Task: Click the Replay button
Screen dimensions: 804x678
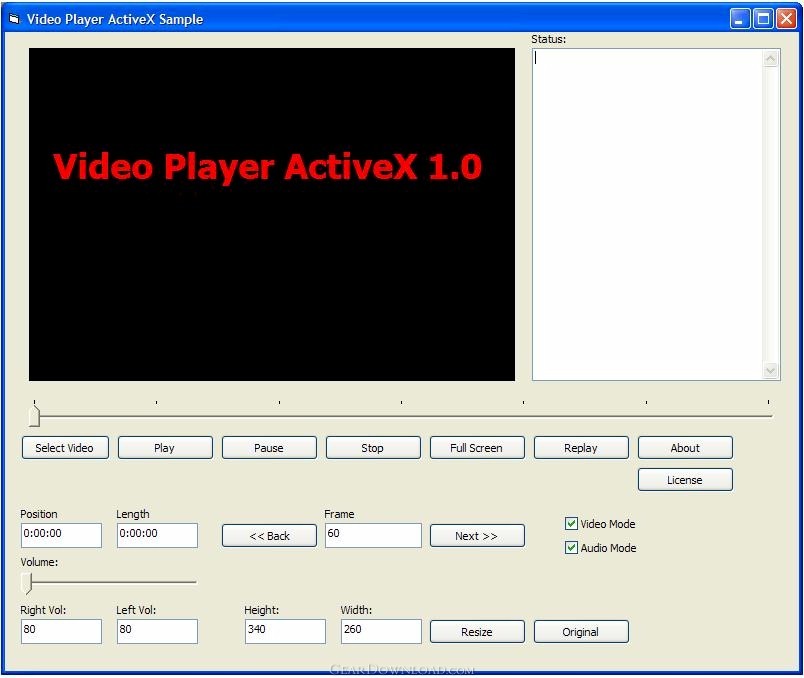Action: [581, 448]
